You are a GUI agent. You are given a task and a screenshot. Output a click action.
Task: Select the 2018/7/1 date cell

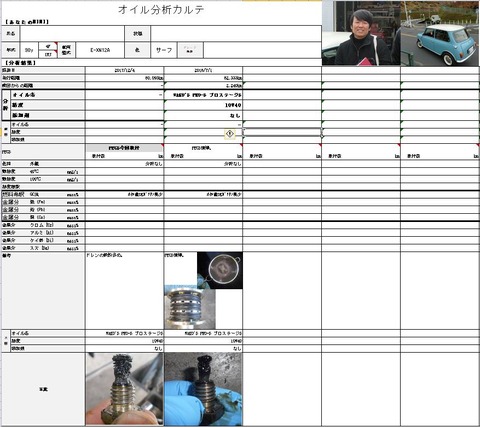pyautogui.click(x=203, y=71)
